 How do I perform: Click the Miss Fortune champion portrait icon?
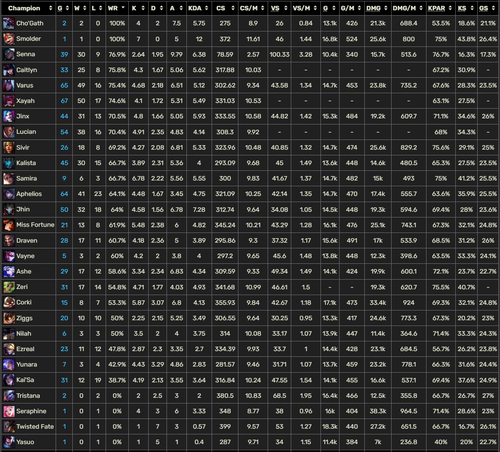[x=9, y=225]
